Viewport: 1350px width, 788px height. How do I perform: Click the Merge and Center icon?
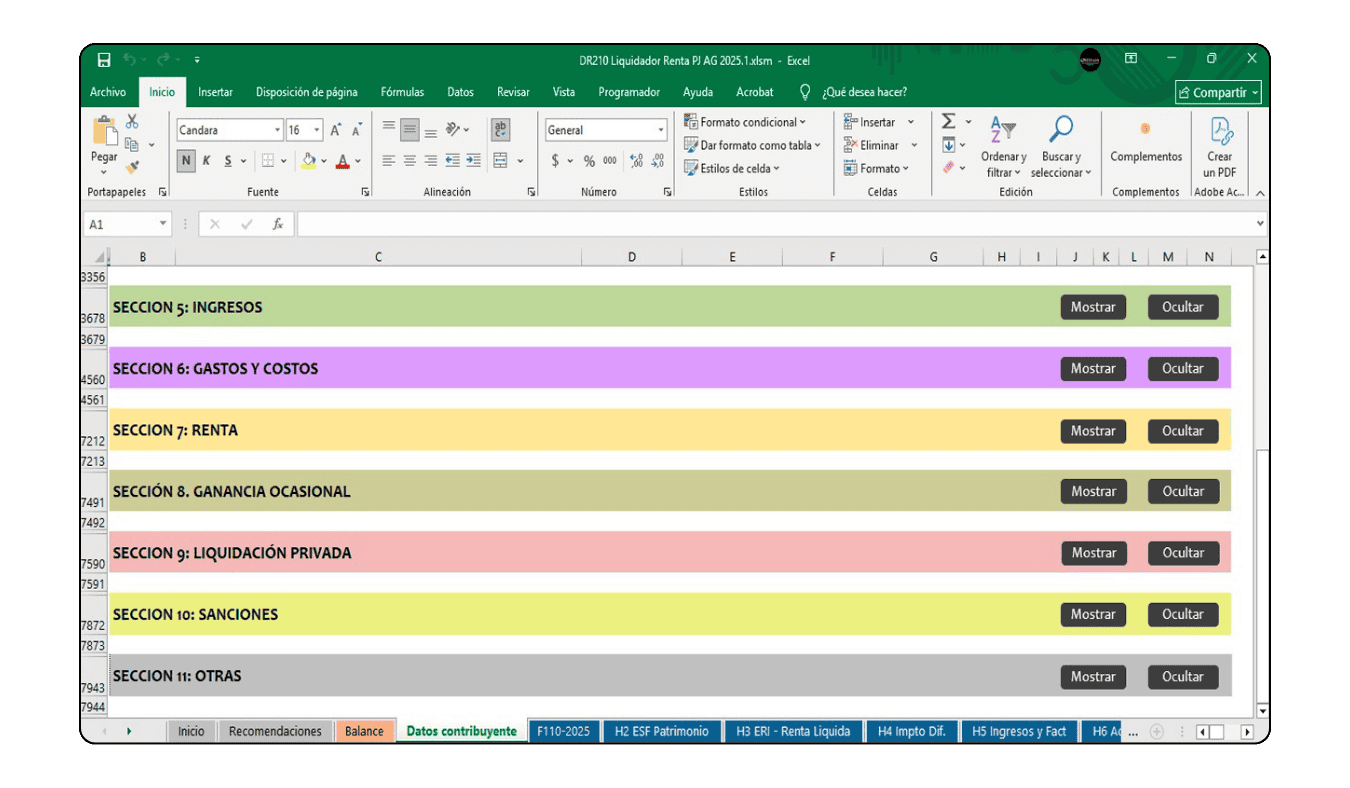click(x=501, y=161)
